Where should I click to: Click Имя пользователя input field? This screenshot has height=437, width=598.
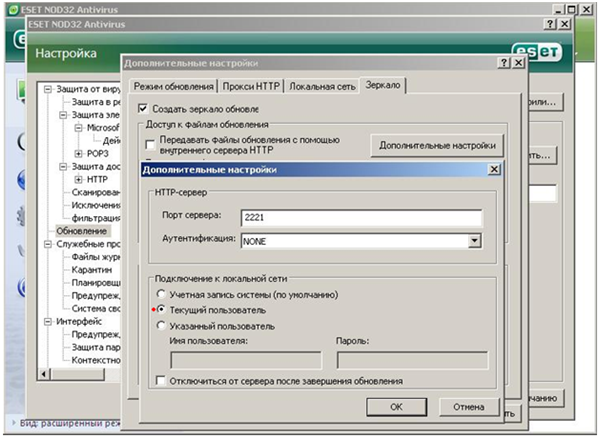pos(246,360)
